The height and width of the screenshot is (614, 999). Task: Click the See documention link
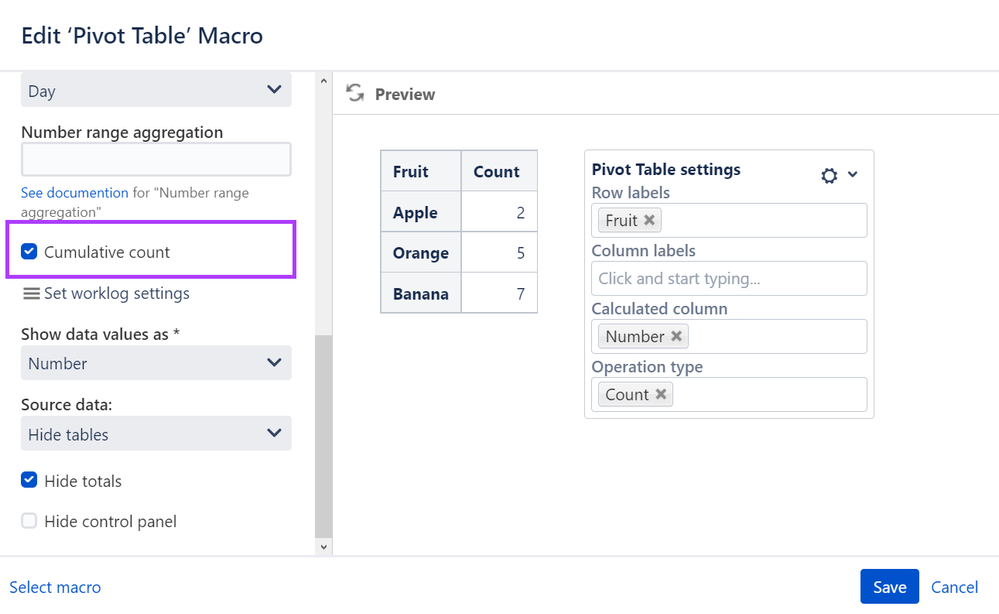pos(74,193)
